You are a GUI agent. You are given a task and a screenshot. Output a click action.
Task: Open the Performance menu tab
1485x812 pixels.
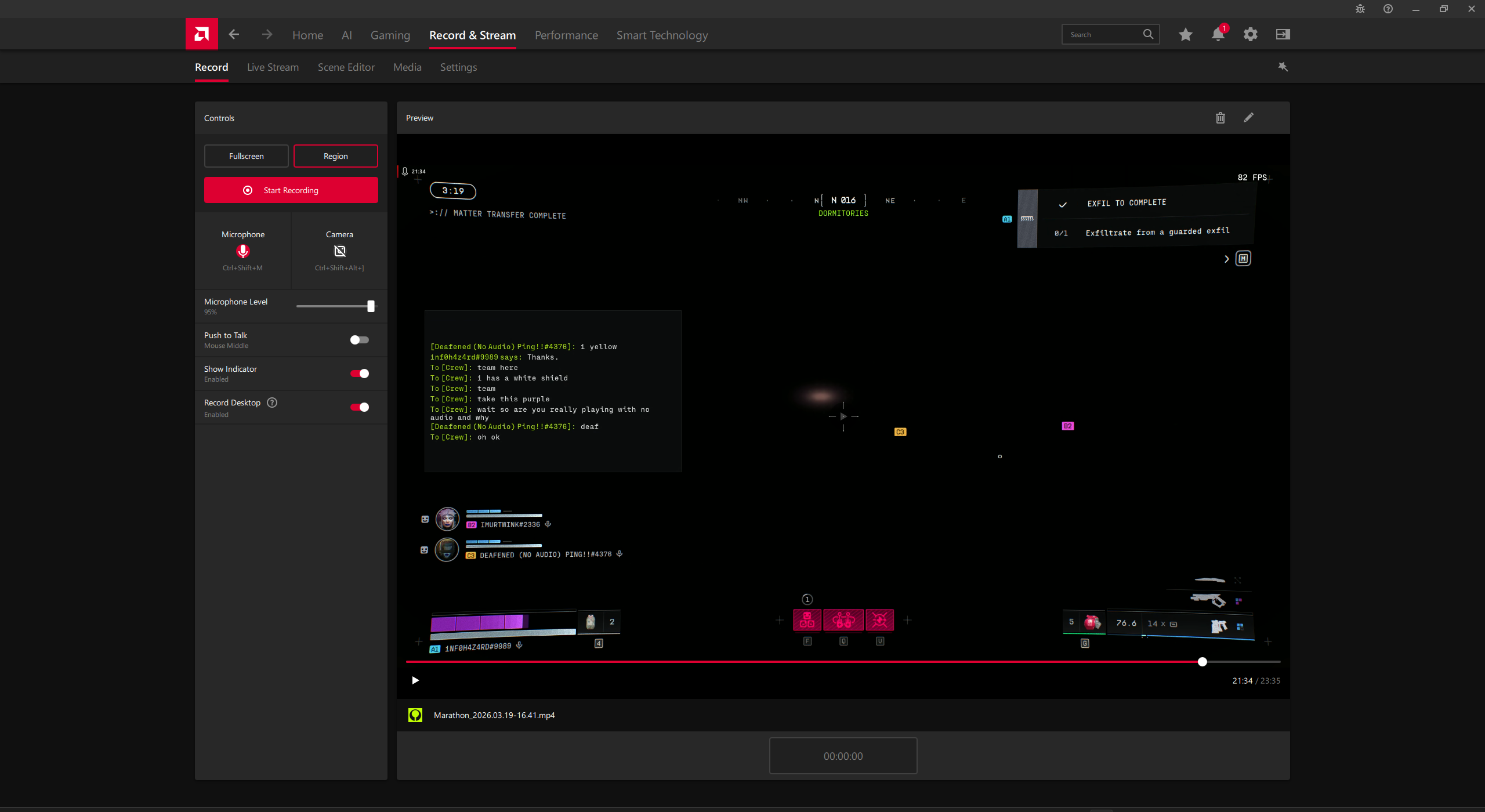click(x=566, y=35)
